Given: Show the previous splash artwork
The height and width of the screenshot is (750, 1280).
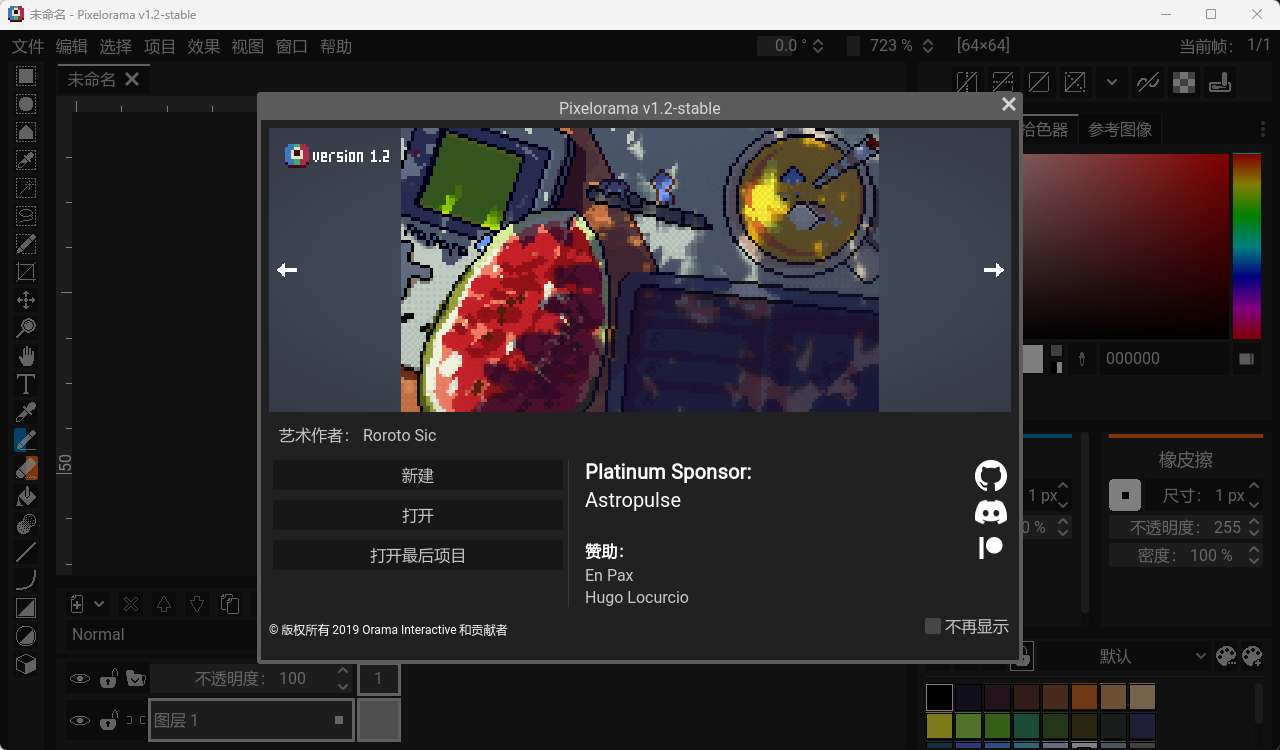Looking at the screenshot, I should (x=287, y=270).
